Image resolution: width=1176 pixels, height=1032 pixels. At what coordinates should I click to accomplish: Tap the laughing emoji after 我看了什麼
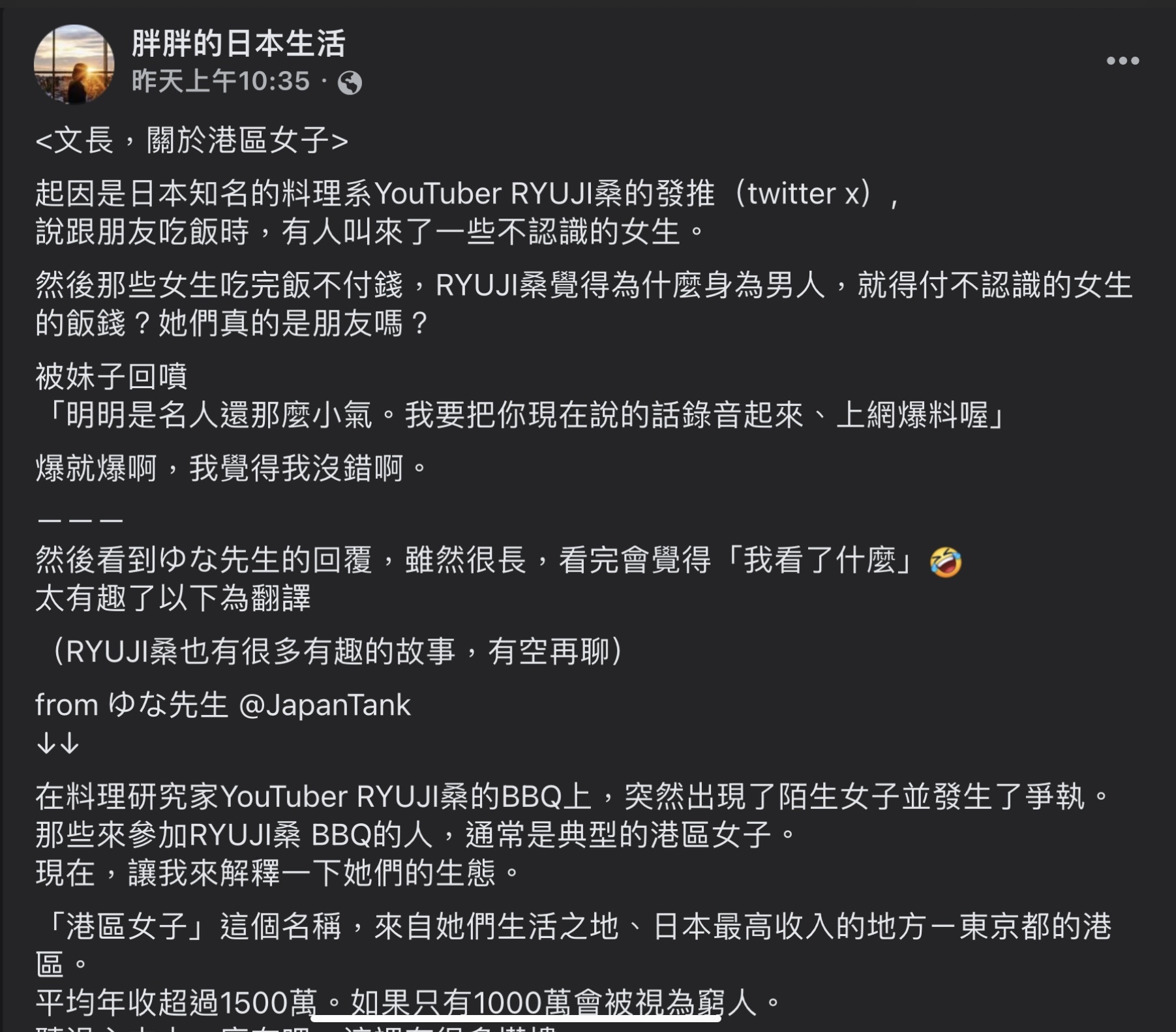(946, 562)
